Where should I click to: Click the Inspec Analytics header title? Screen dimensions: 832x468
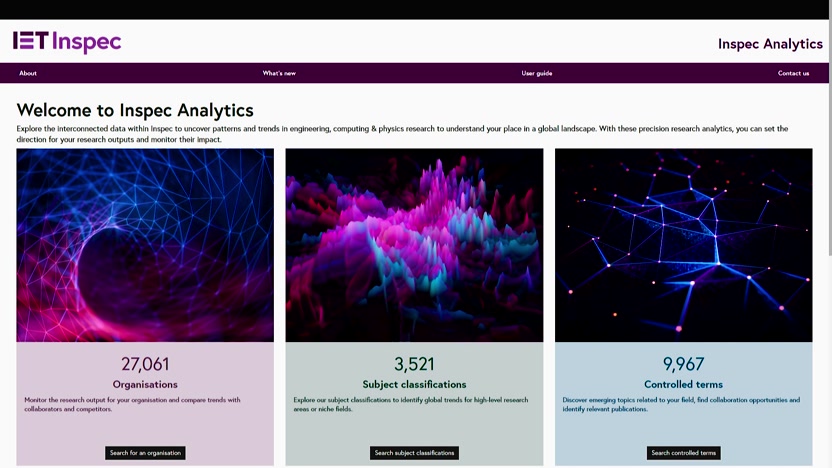point(770,44)
